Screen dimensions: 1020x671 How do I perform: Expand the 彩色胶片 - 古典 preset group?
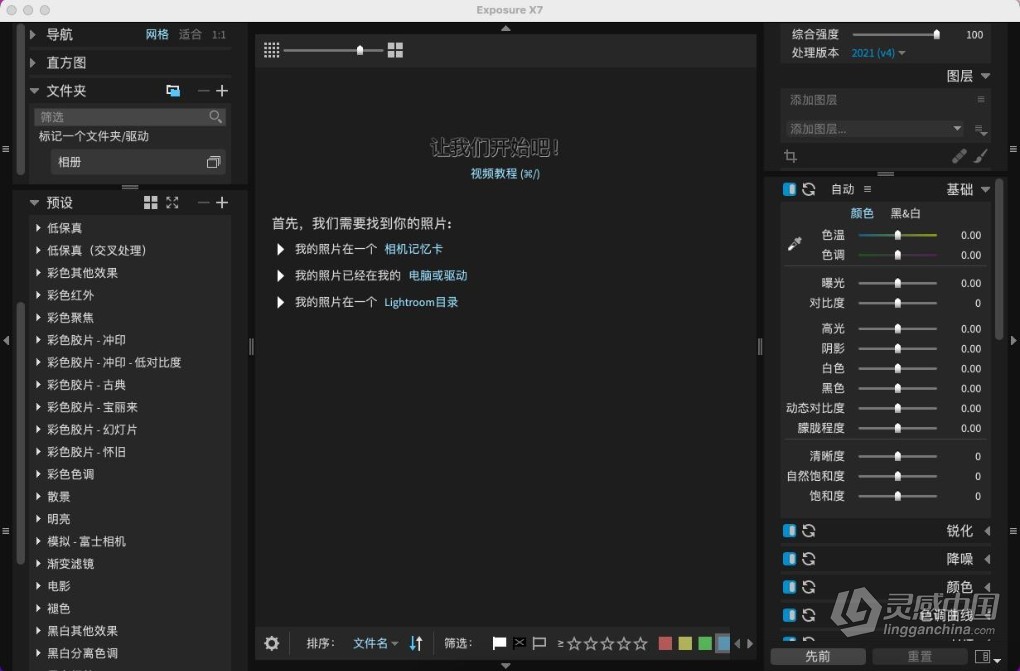tap(38, 385)
